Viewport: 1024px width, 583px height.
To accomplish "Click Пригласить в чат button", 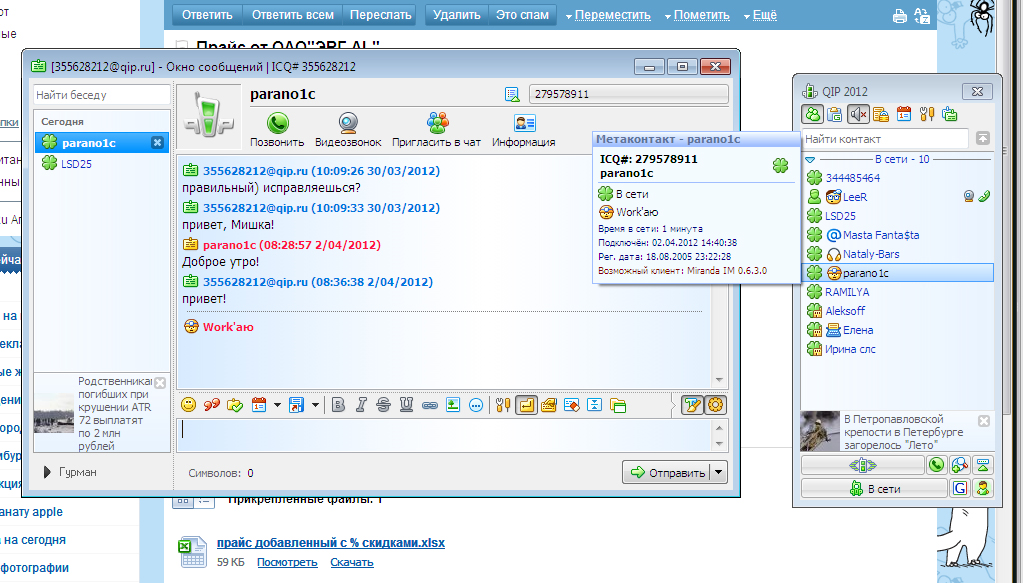I will point(436,130).
